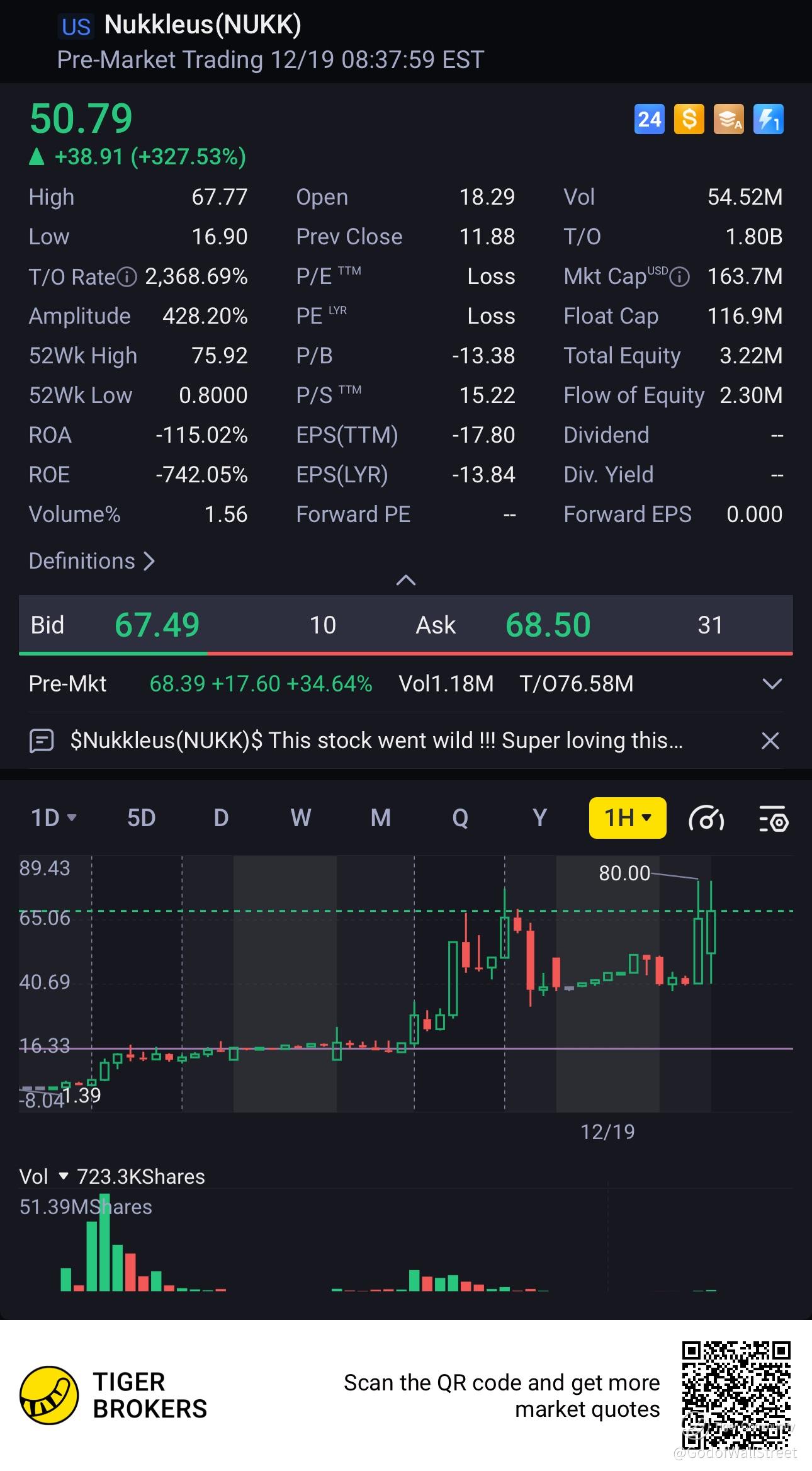
Task: Switch chart to daily D view
Action: click(221, 818)
